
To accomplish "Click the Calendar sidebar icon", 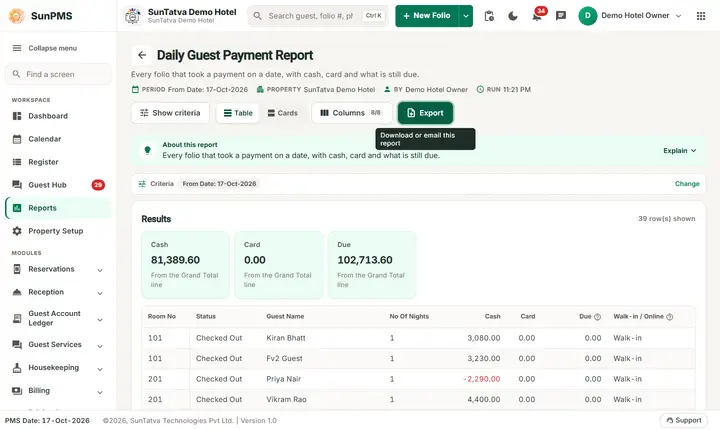I will click(17, 139).
